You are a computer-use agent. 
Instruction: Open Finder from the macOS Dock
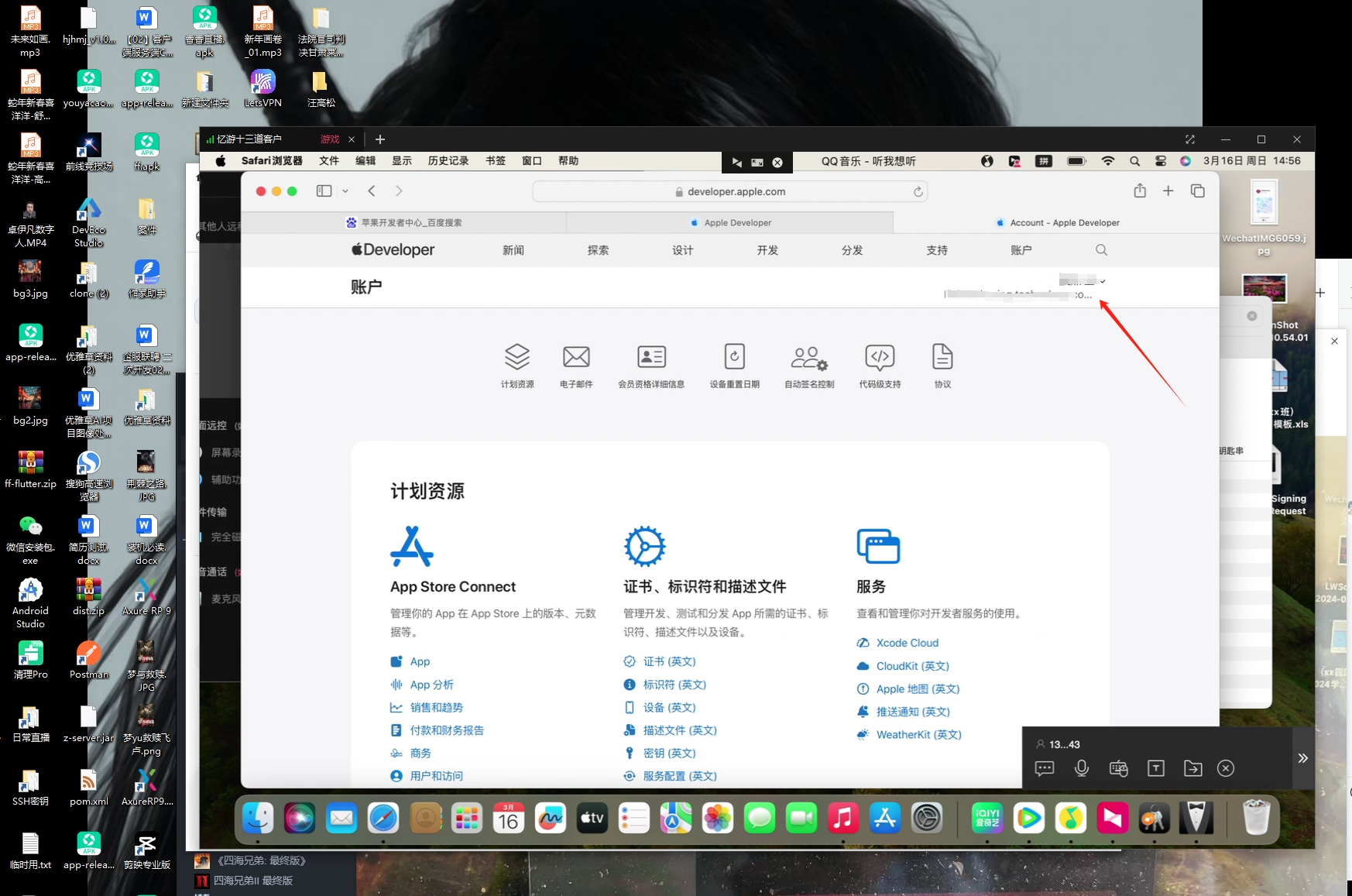click(258, 819)
